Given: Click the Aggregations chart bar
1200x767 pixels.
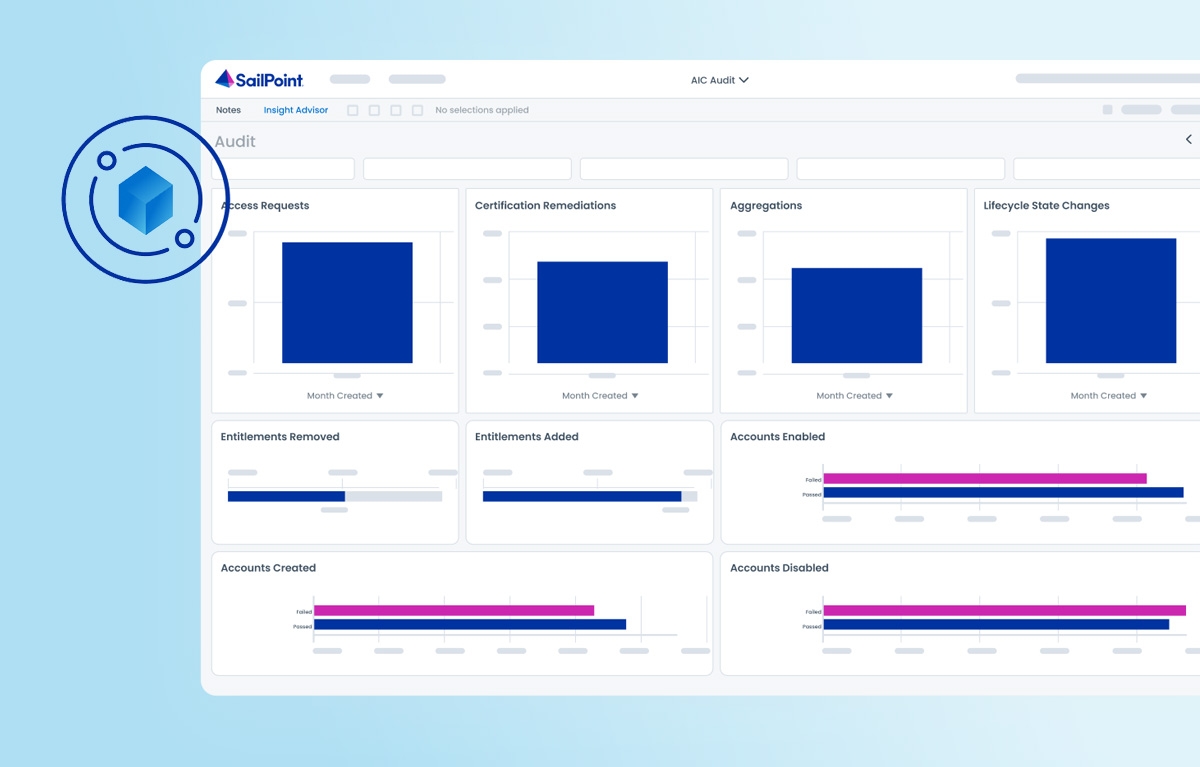Looking at the screenshot, I should tap(857, 315).
